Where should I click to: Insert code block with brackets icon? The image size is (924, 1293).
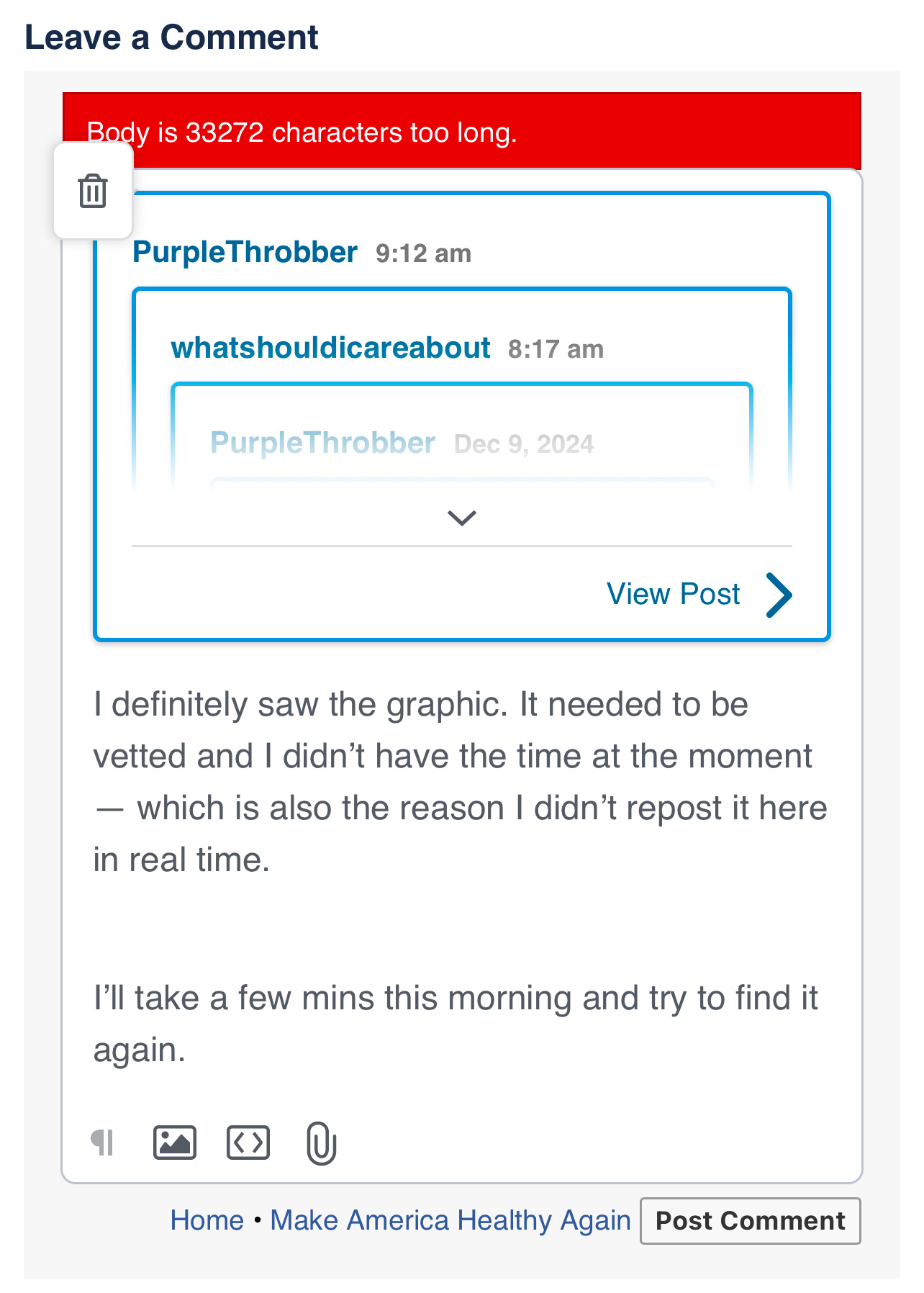click(x=248, y=1143)
